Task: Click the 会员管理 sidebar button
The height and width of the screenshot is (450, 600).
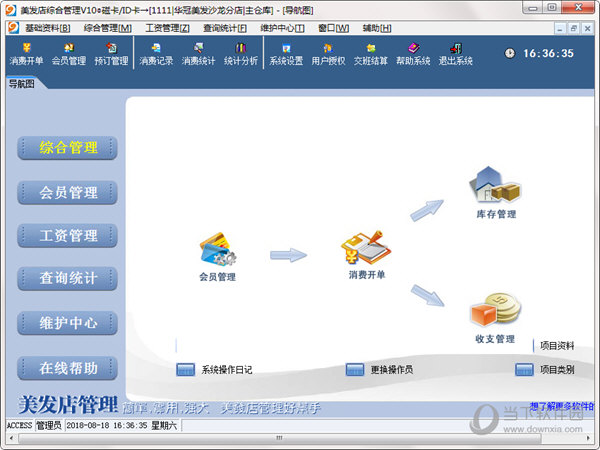Action: [67, 192]
